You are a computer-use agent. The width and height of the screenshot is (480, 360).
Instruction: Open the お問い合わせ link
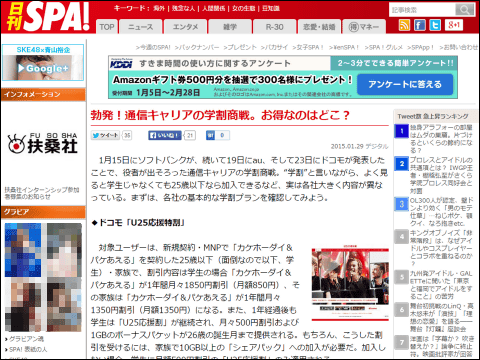click(458, 48)
